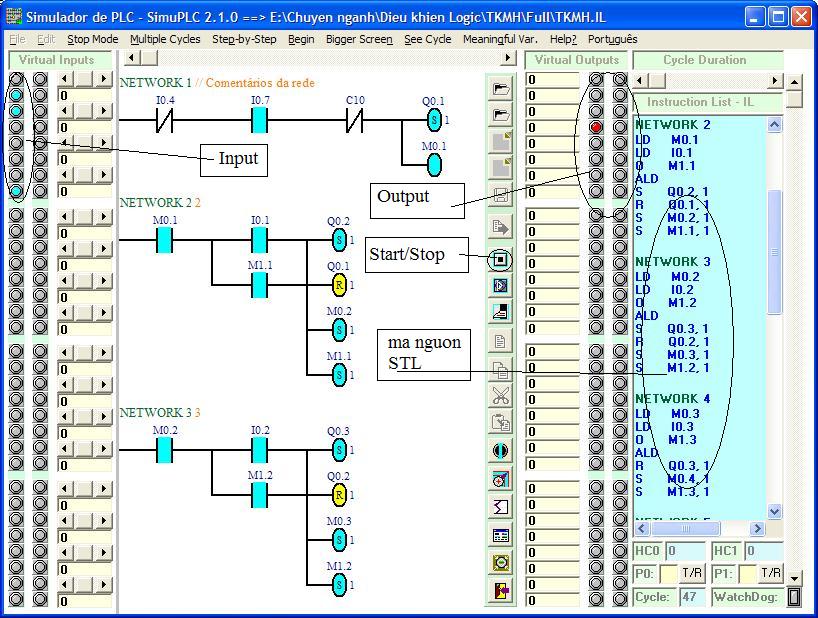Click the HC0 value input field

[x=685, y=551]
